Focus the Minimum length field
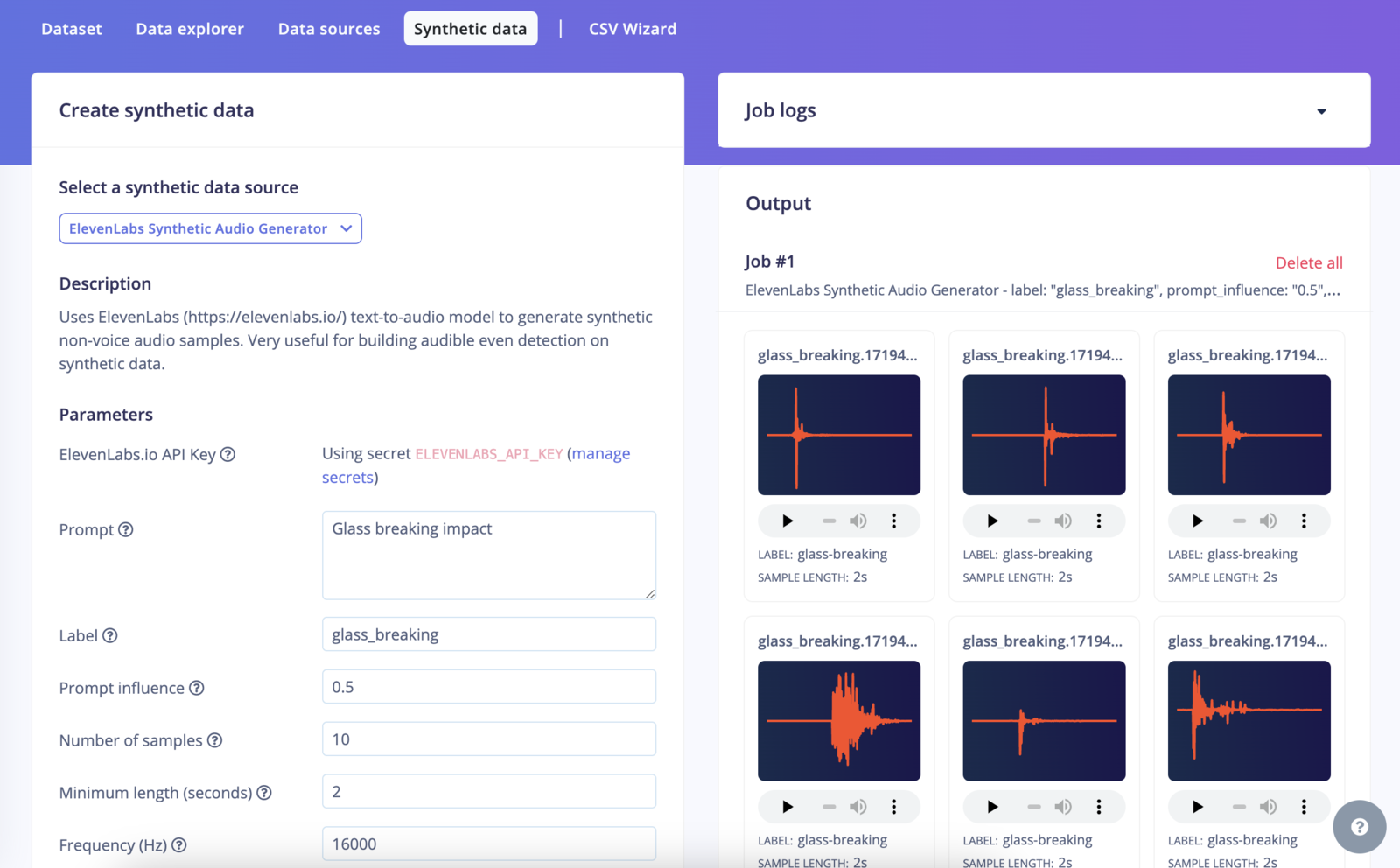 489,792
